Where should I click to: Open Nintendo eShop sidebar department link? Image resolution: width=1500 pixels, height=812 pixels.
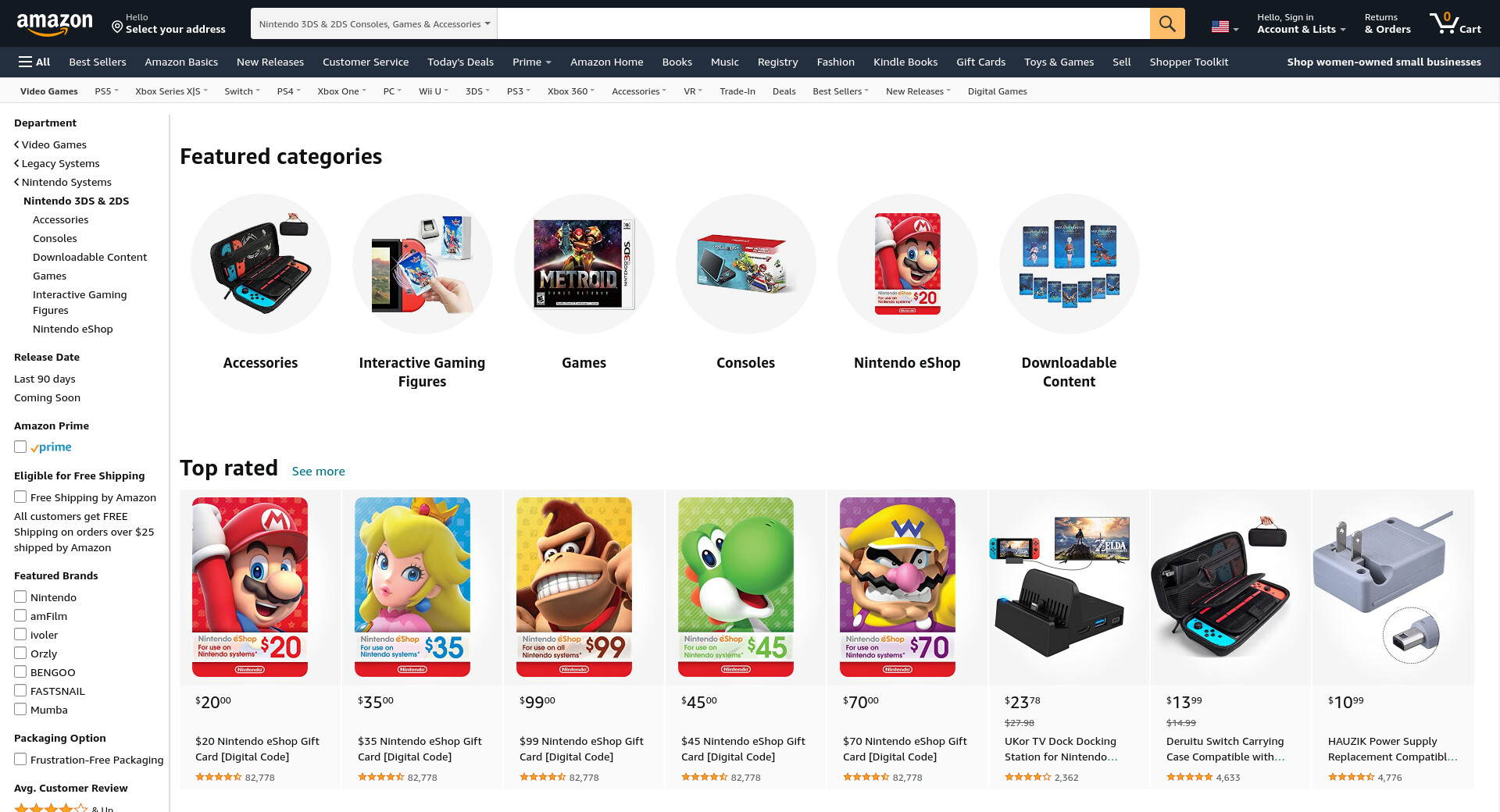click(x=73, y=329)
